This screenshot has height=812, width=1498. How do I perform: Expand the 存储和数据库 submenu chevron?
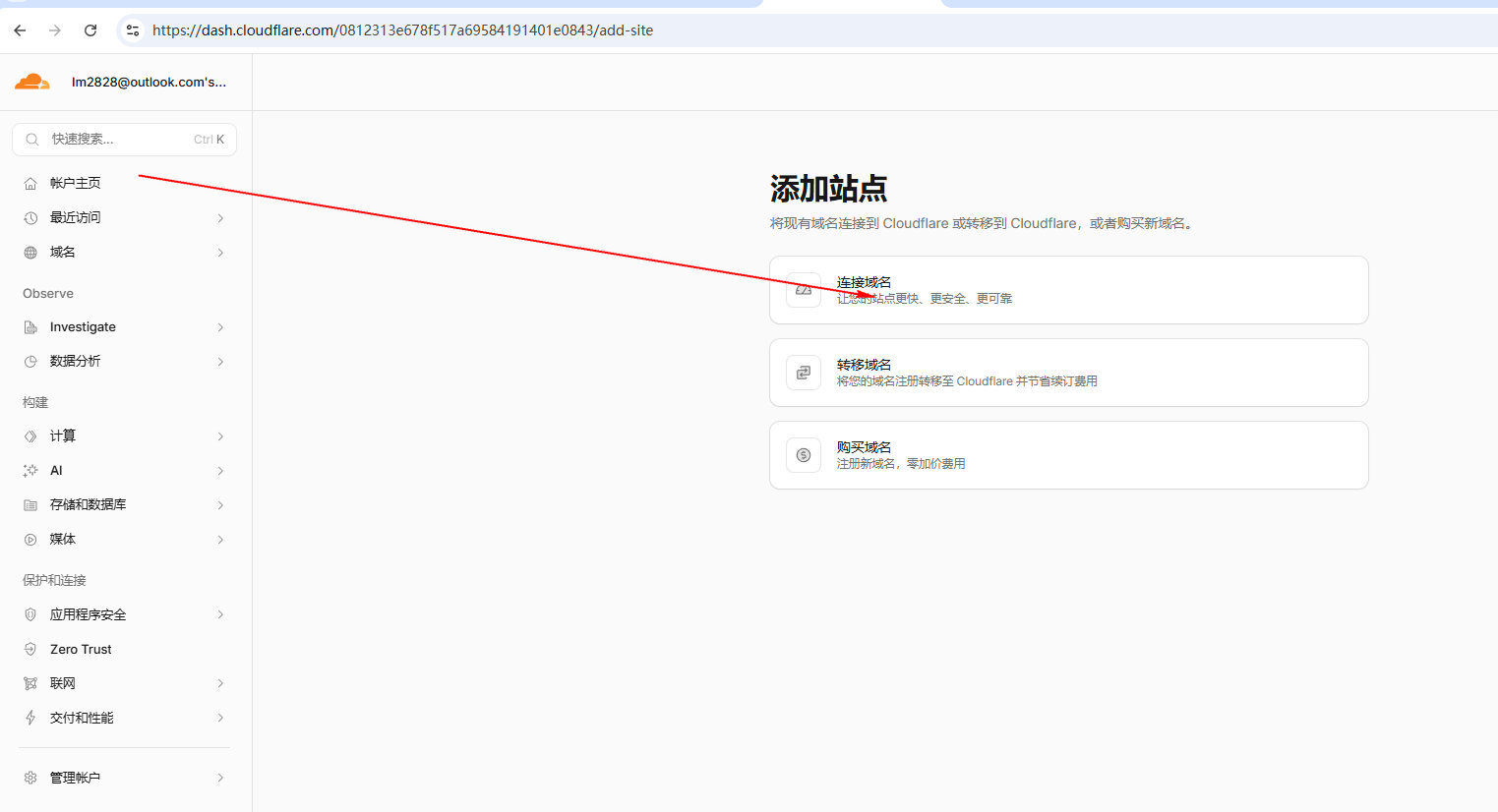tap(220, 505)
